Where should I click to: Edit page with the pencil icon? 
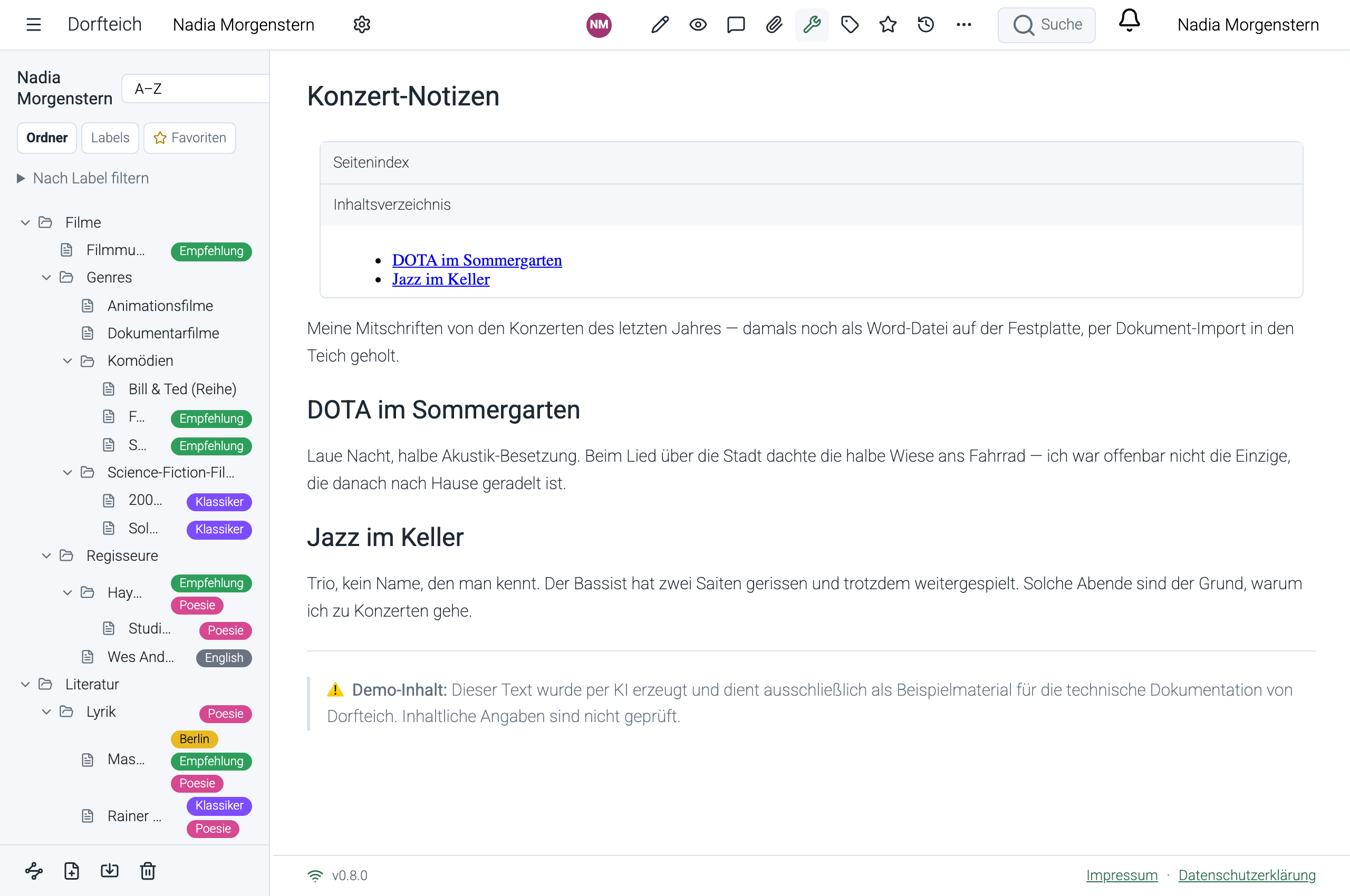coord(660,25)
